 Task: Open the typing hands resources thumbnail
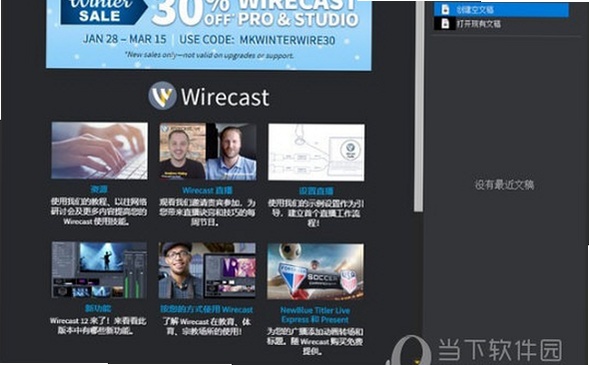100,151
